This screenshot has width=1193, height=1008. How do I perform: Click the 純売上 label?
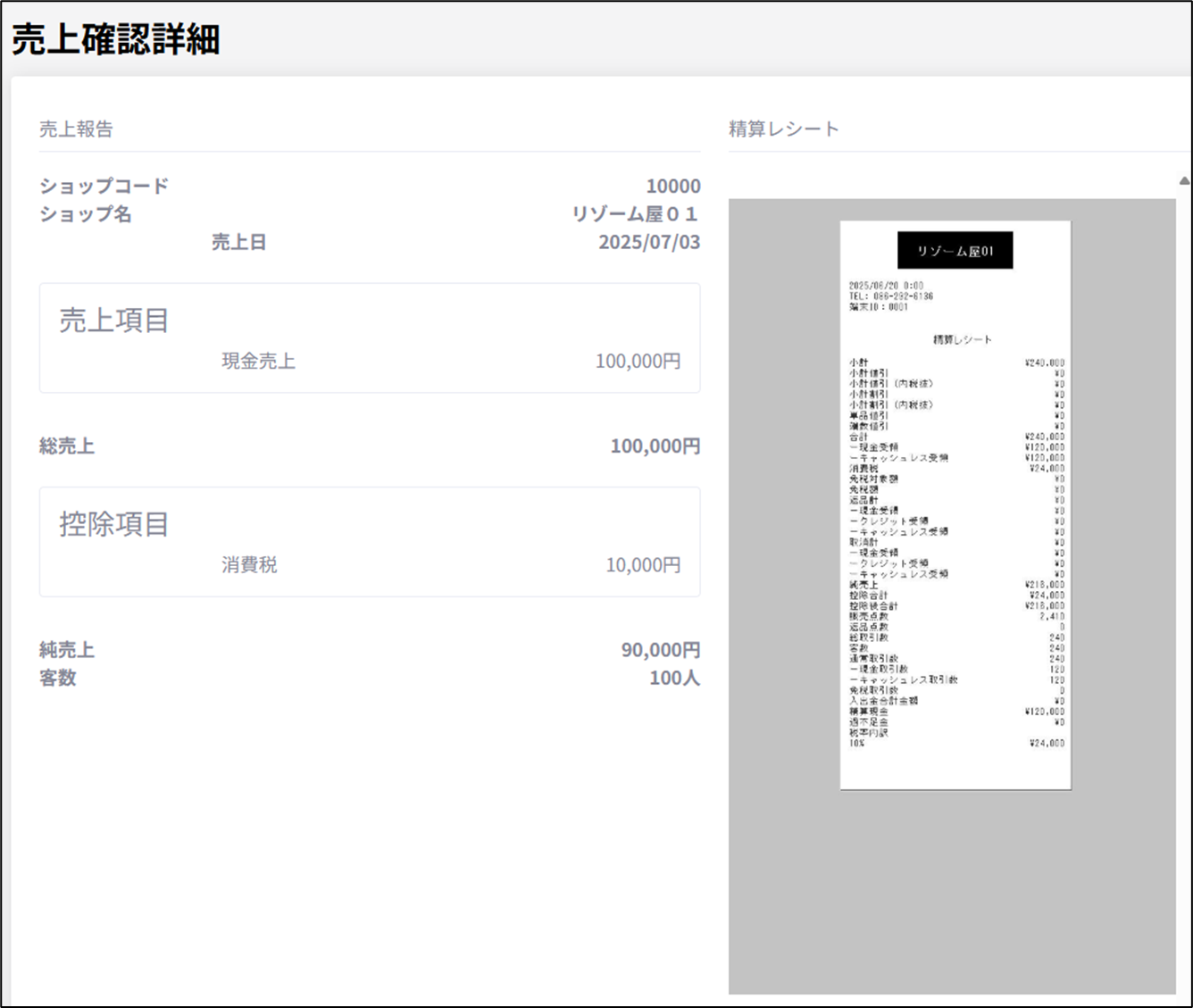point(67,650)
